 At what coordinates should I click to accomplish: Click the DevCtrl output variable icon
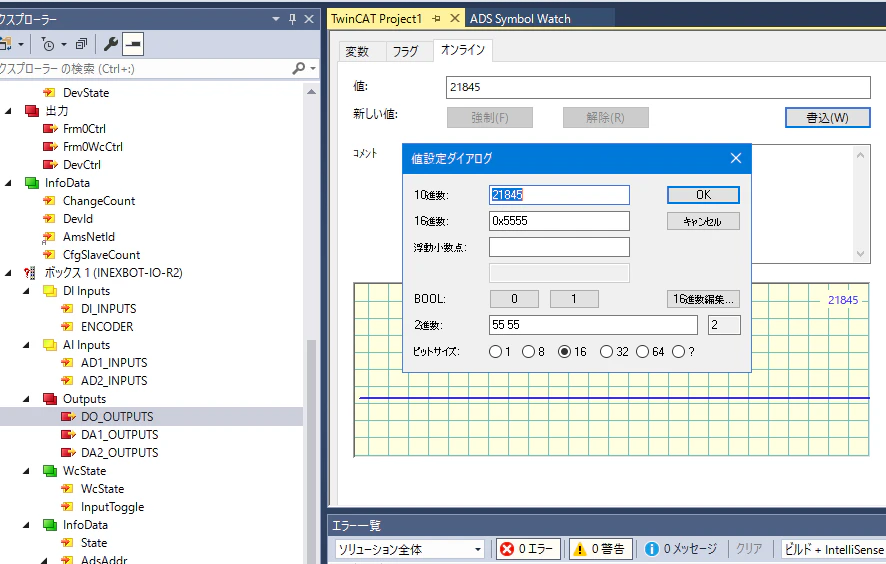tap(50, 164)
